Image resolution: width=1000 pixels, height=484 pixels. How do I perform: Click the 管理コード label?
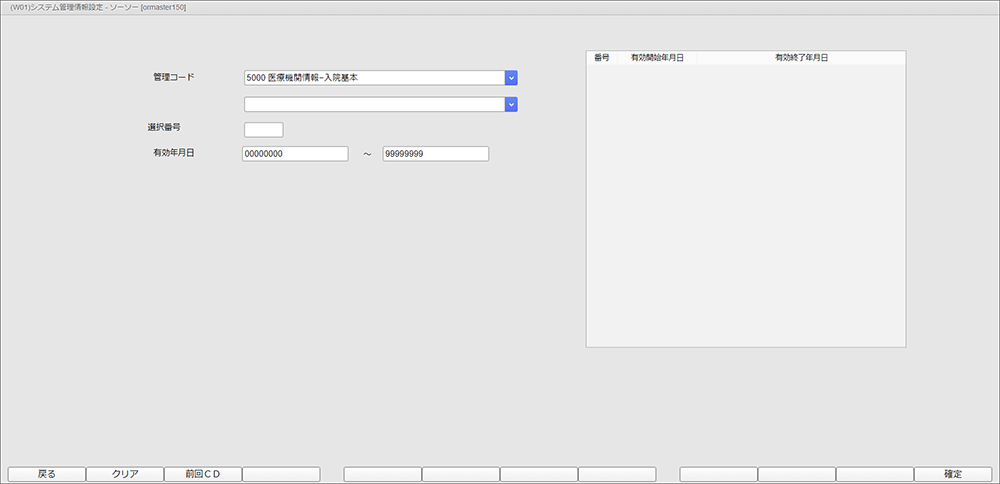pyautogui.click(x=174, y=77)
